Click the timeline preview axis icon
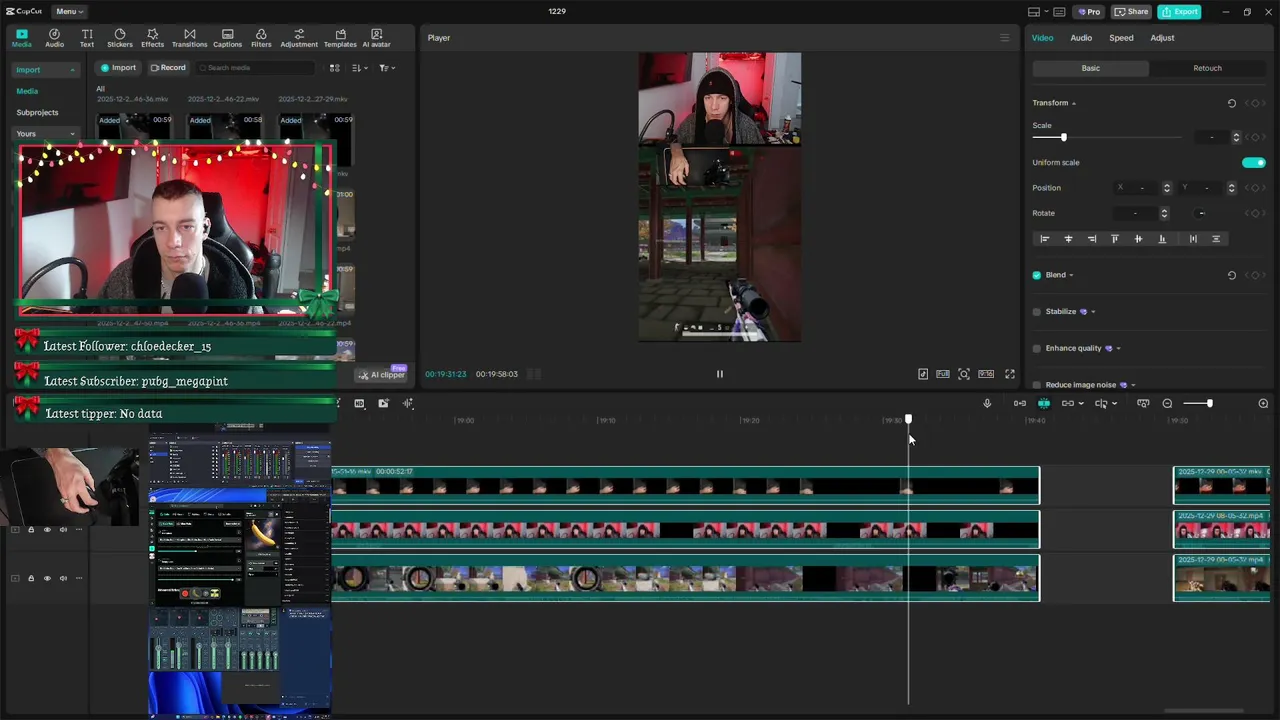Image resolution: width=1280 pixels, height=720 pixels. 1143,403
